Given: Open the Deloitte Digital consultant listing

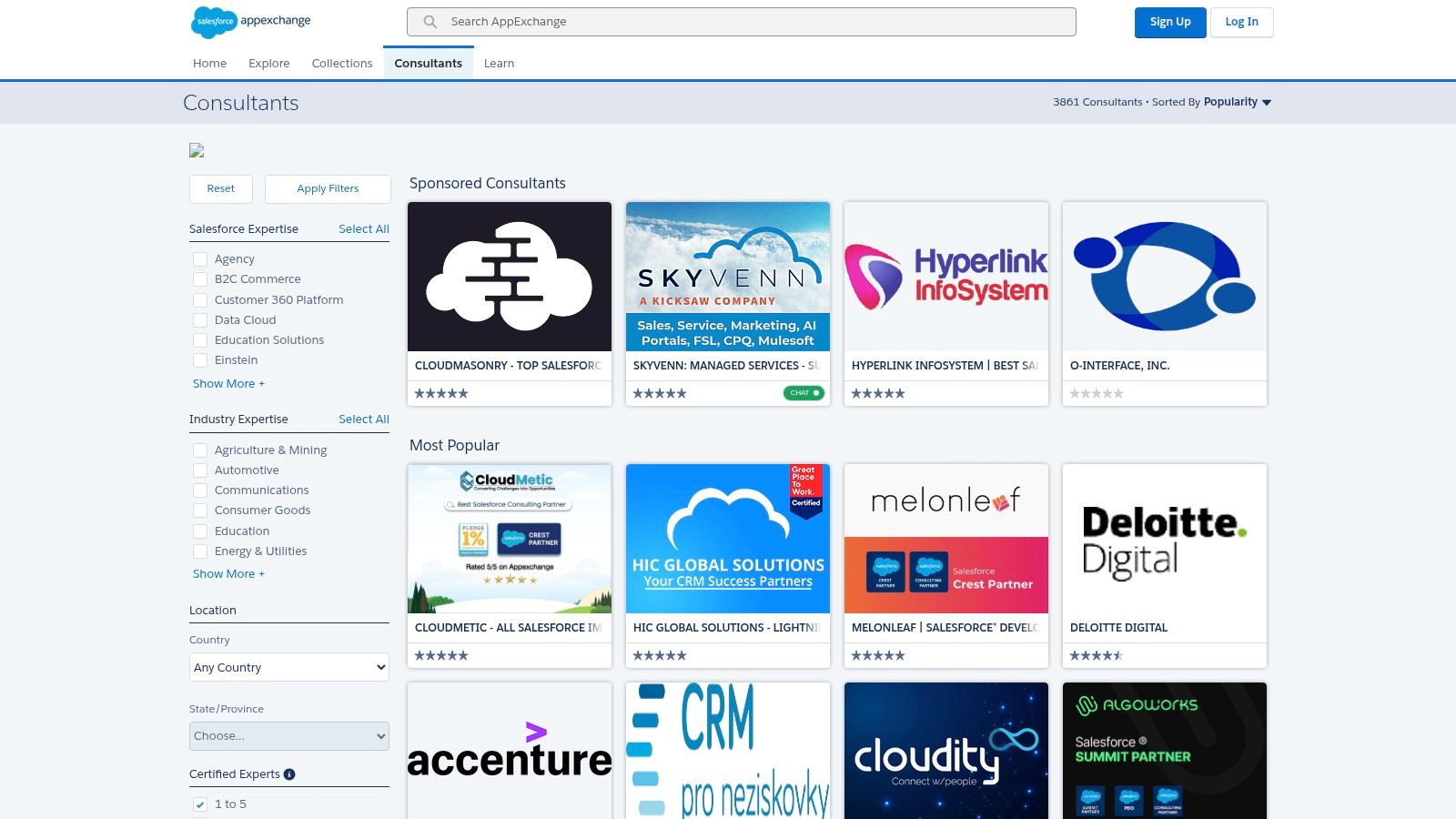Looking at the screenshot, I should click(x=1165, y=546).
